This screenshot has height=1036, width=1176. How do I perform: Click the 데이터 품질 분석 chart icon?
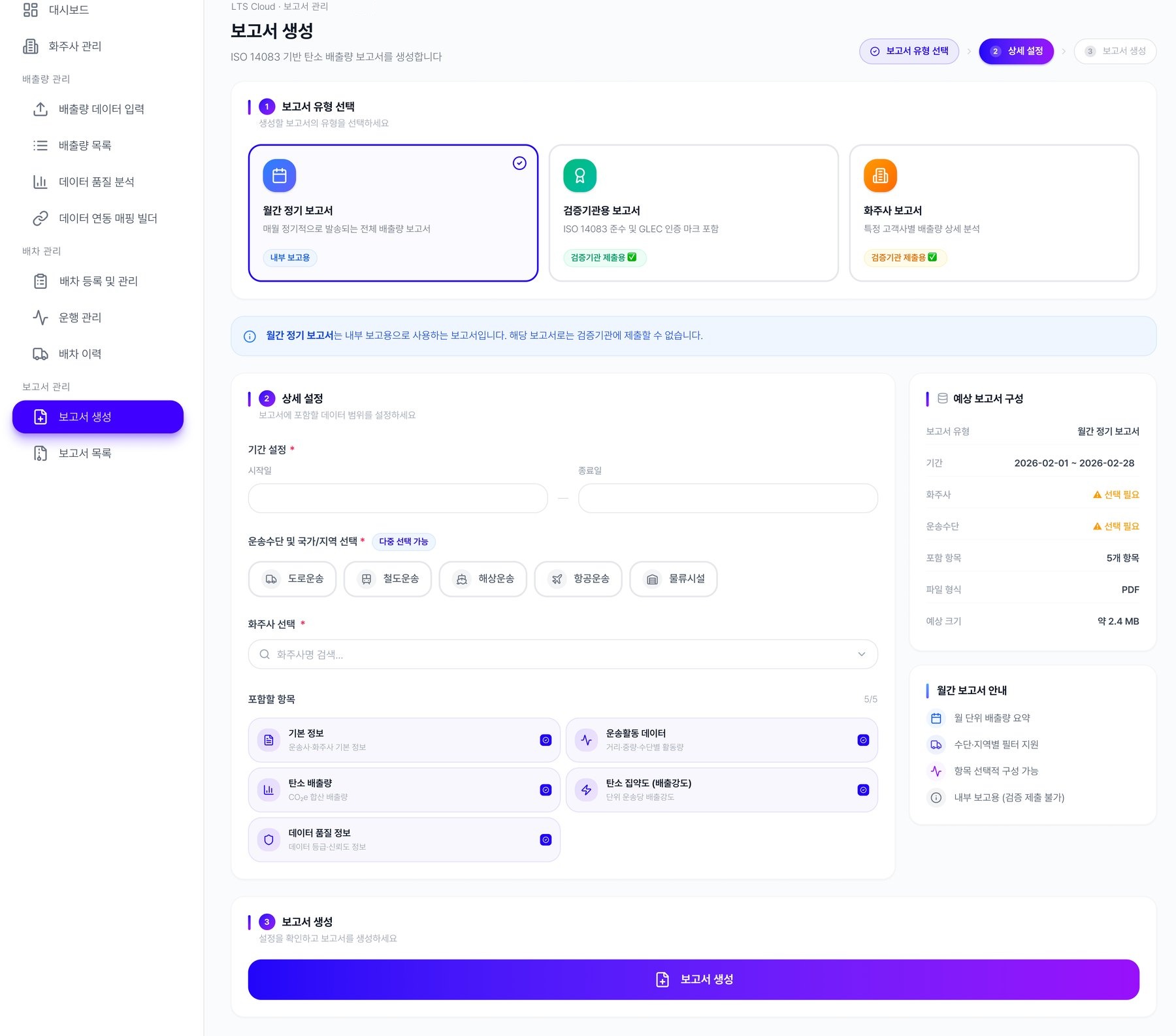[41, 182]
